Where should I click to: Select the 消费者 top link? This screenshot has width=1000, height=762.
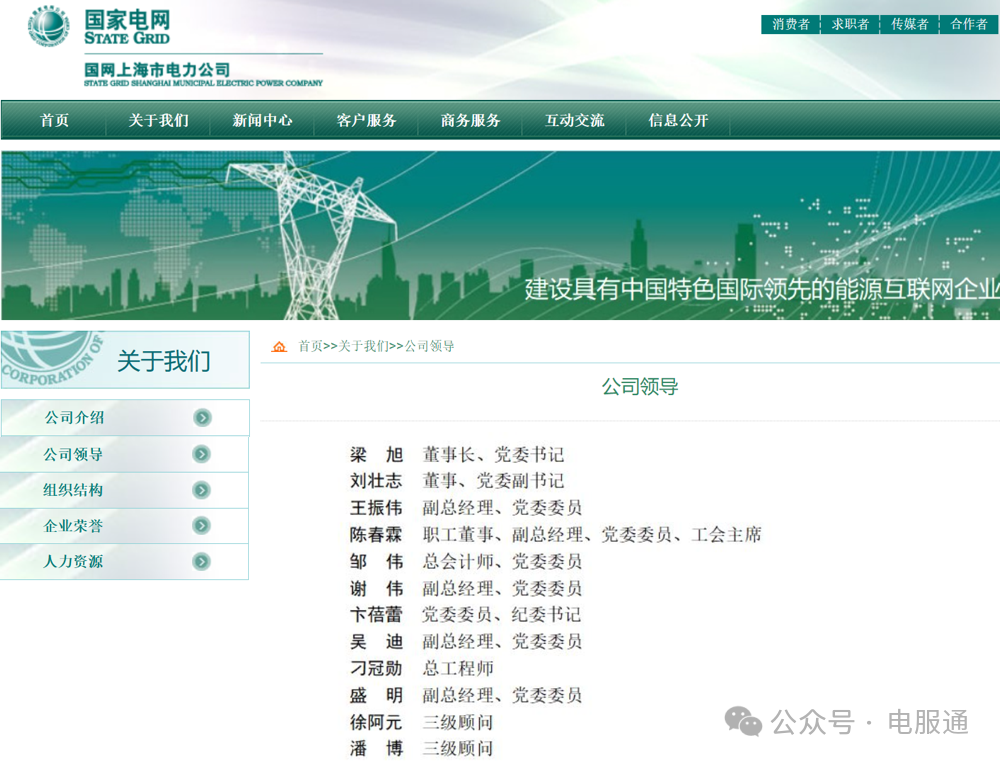tap(791, 24)
